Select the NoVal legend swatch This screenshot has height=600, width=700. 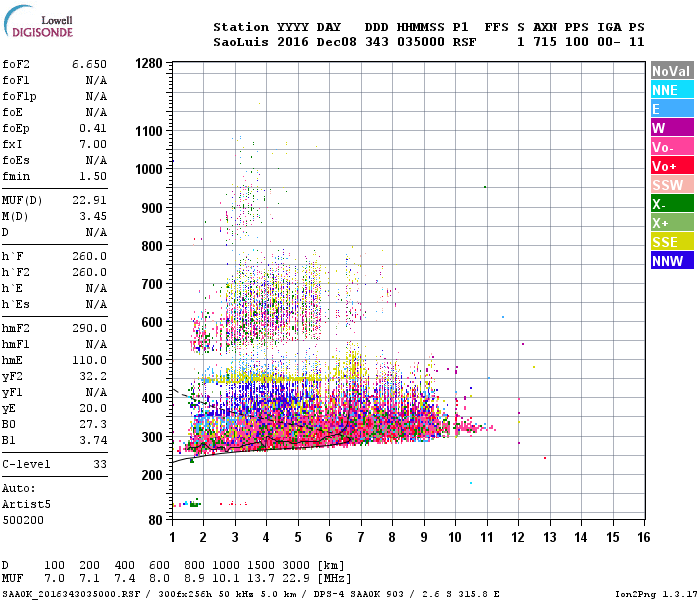click(672, 71)
